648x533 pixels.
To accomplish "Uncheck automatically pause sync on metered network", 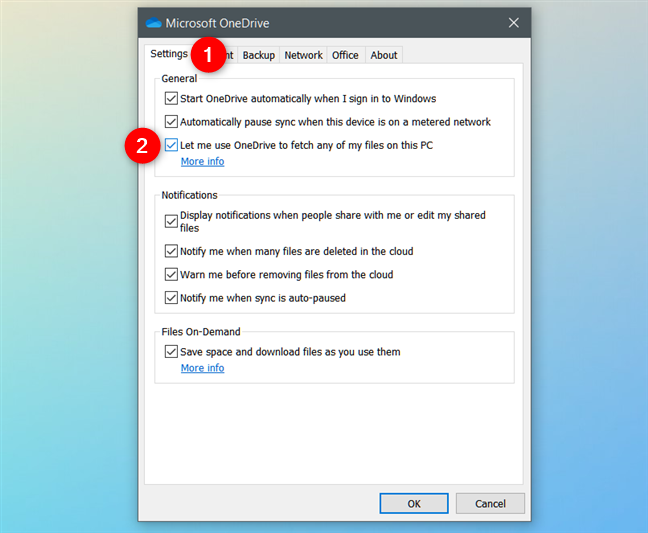I will point(171,122).
